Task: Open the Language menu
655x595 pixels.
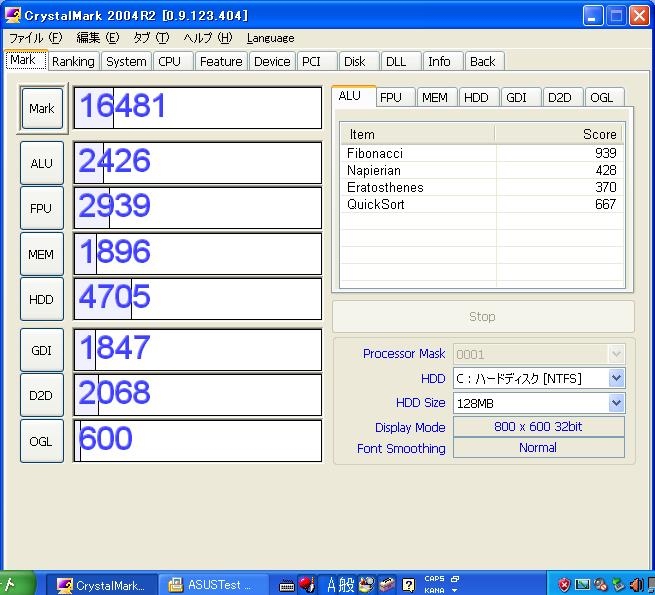Action: (270, 38)
